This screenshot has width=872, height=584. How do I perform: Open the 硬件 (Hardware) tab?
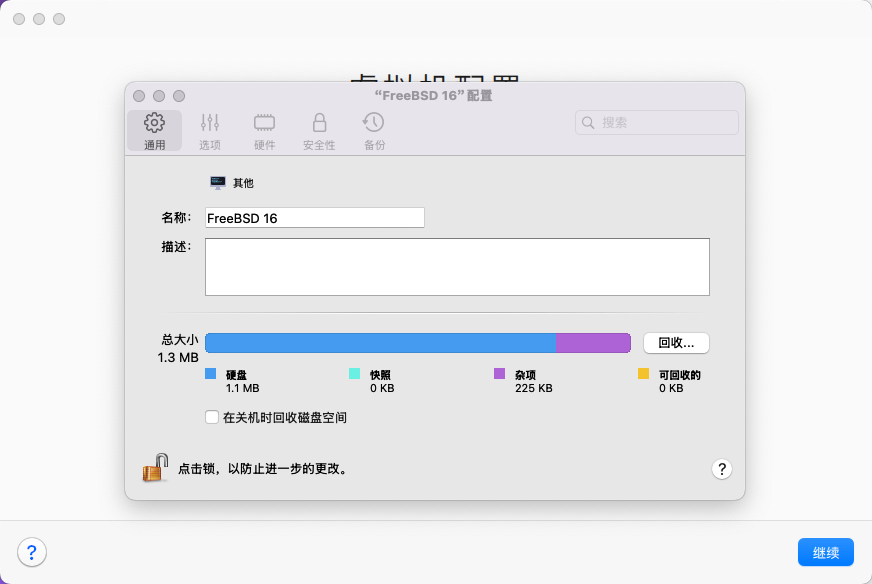pos(264,131)
